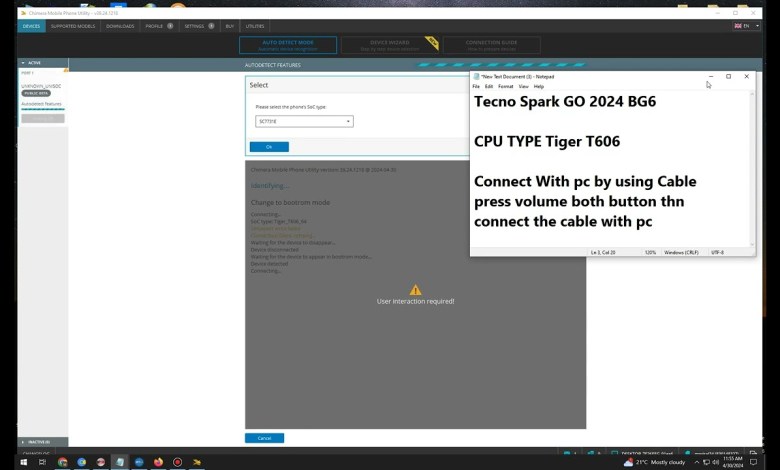Open the Downloads tab
Screen dimensions: 780x470
click(x=120, y=26)
